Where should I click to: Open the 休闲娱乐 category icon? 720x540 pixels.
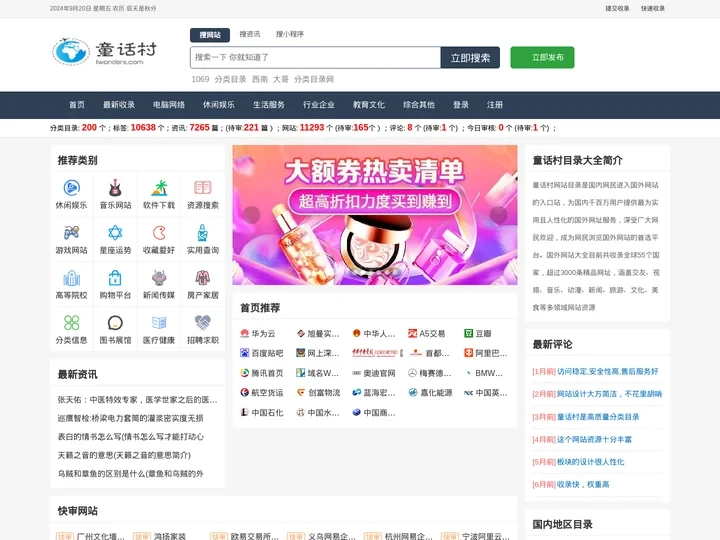coord(71,188)
